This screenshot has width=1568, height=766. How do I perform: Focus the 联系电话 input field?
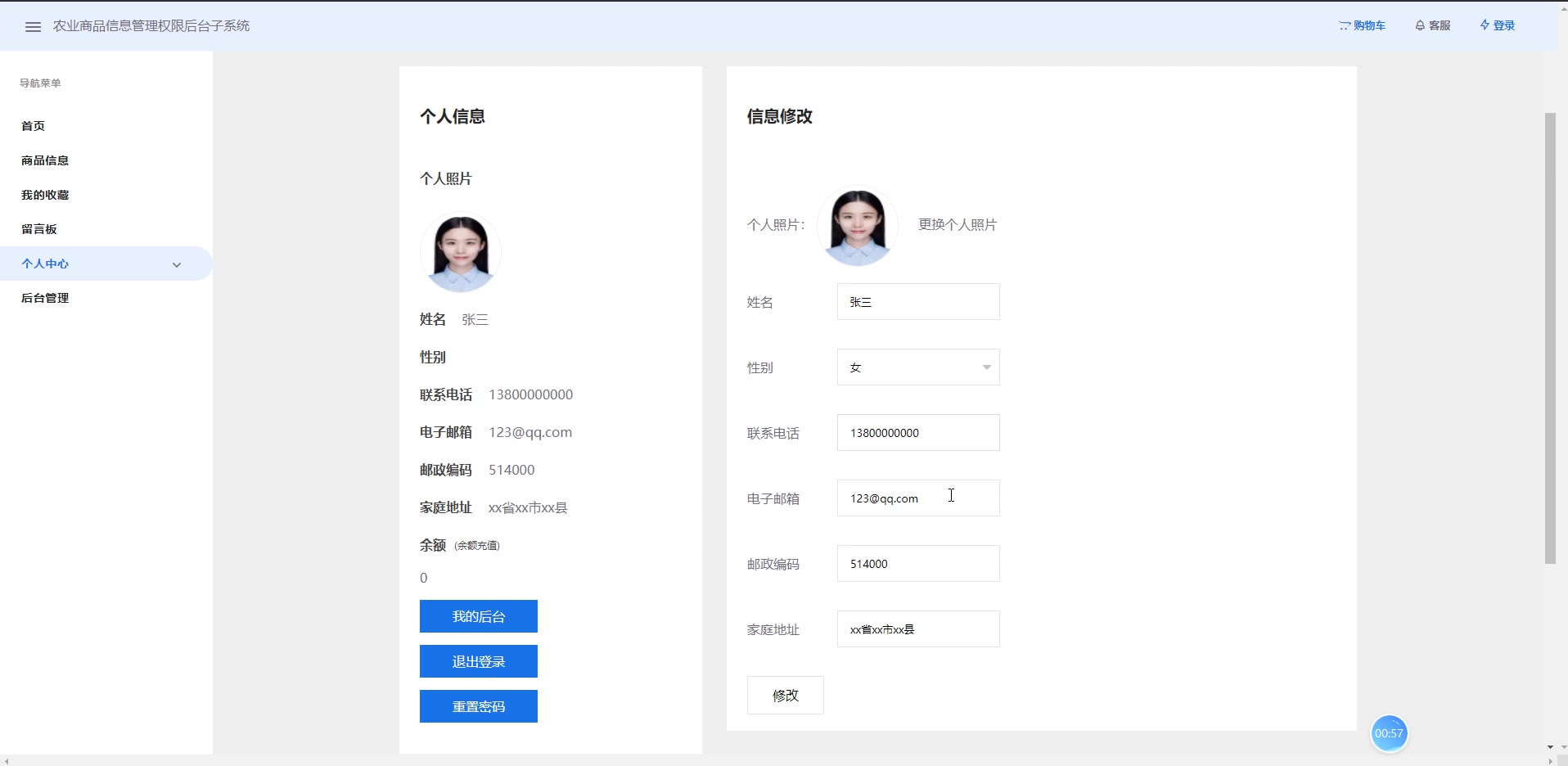(918, 433)
